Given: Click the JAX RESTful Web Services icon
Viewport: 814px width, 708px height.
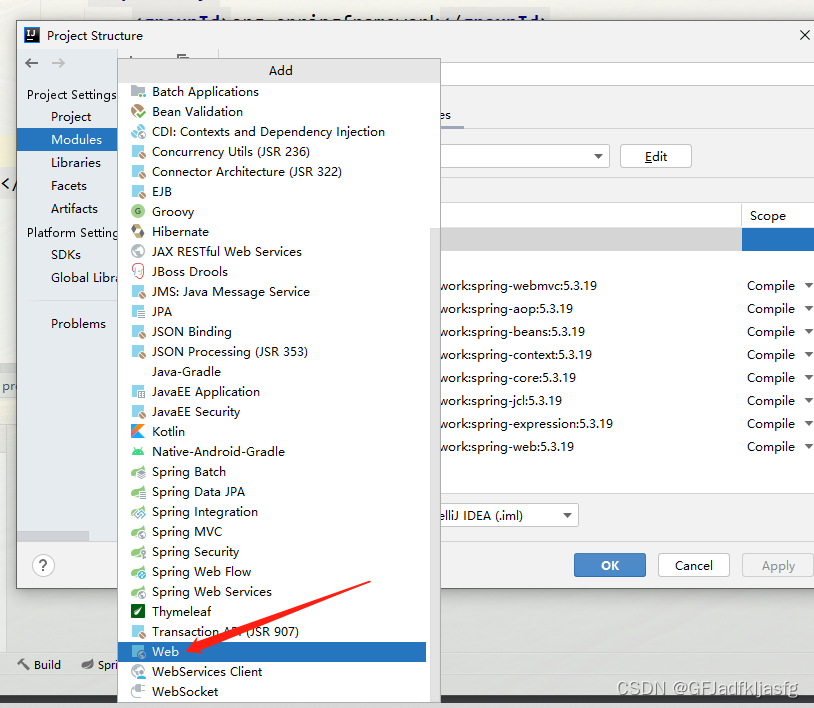Looking at the screenshot, I should (x=138, y=252).
